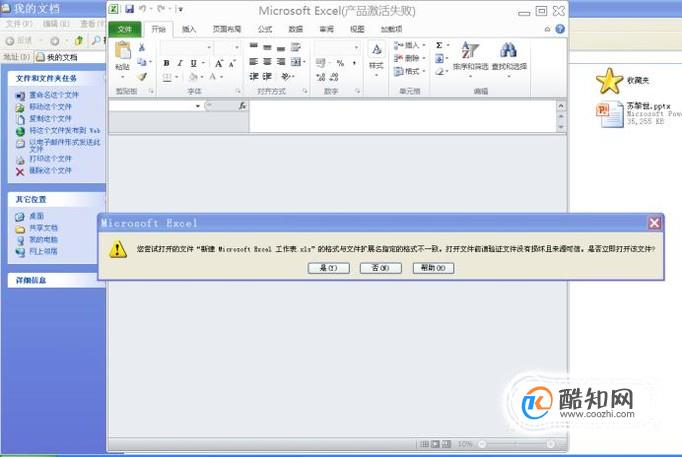
Task: Toggle Top Align in the alignment group
Action: pos(254,46)
